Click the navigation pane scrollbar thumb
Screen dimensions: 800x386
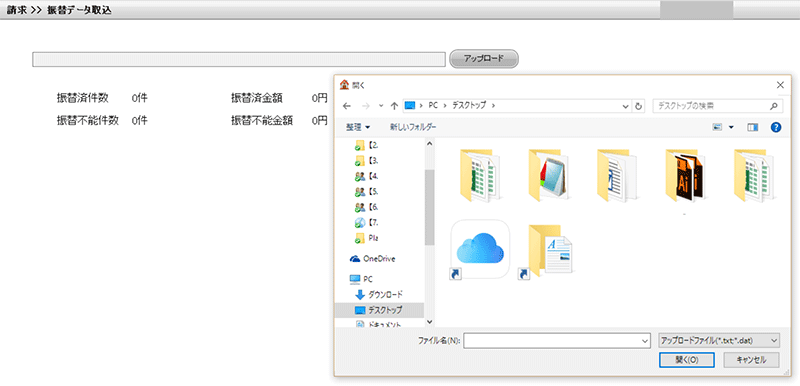click(x=429, y=207)
